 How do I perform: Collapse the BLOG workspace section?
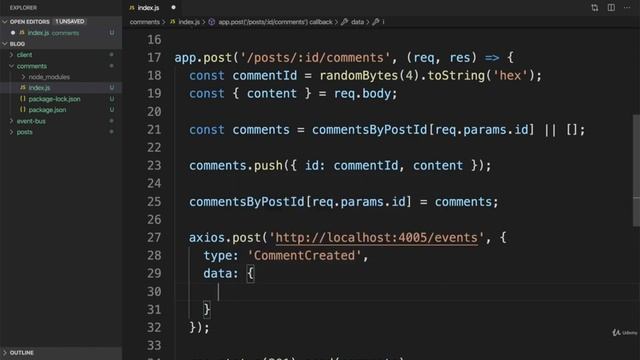click(5, 44)
